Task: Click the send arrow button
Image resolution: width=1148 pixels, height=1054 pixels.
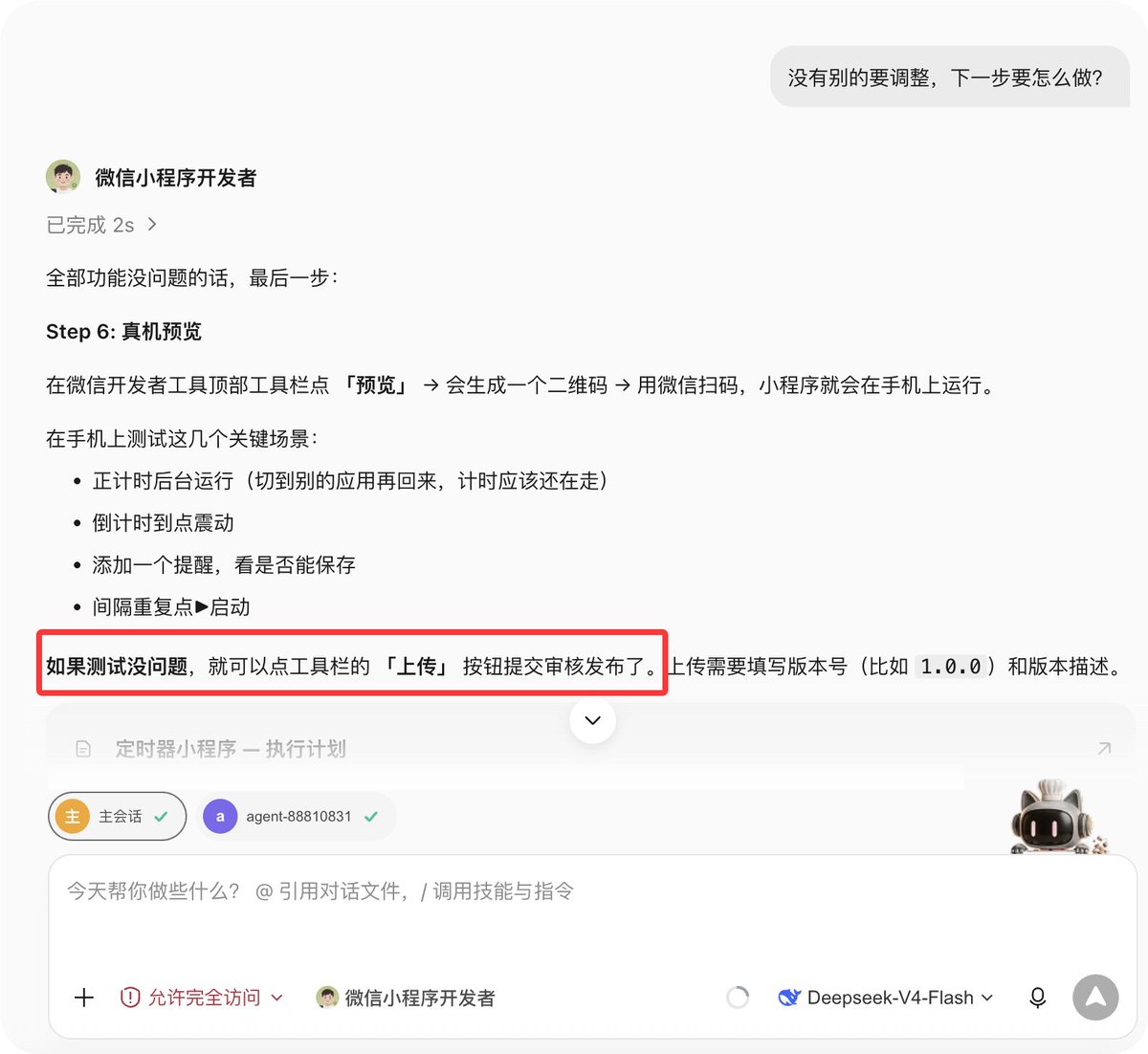Action: coord(1095,998)
